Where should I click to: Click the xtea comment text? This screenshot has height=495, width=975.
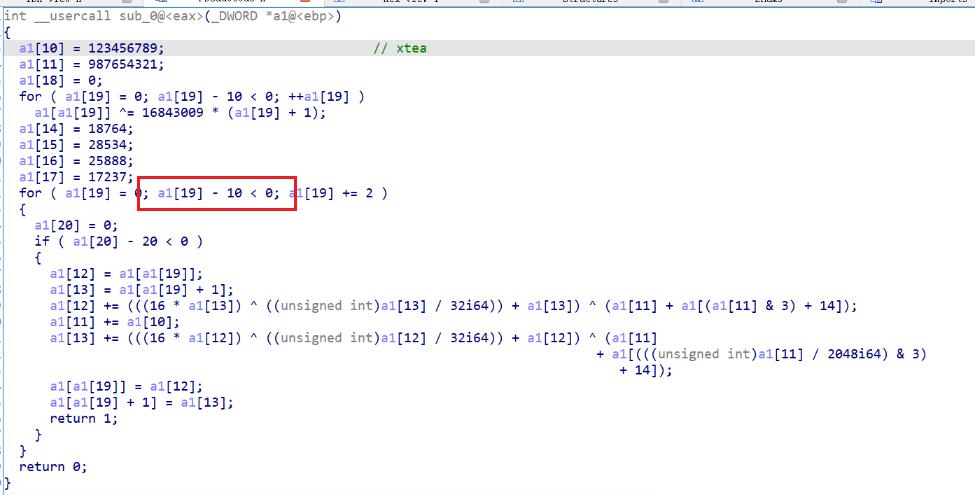pos(412,48)
